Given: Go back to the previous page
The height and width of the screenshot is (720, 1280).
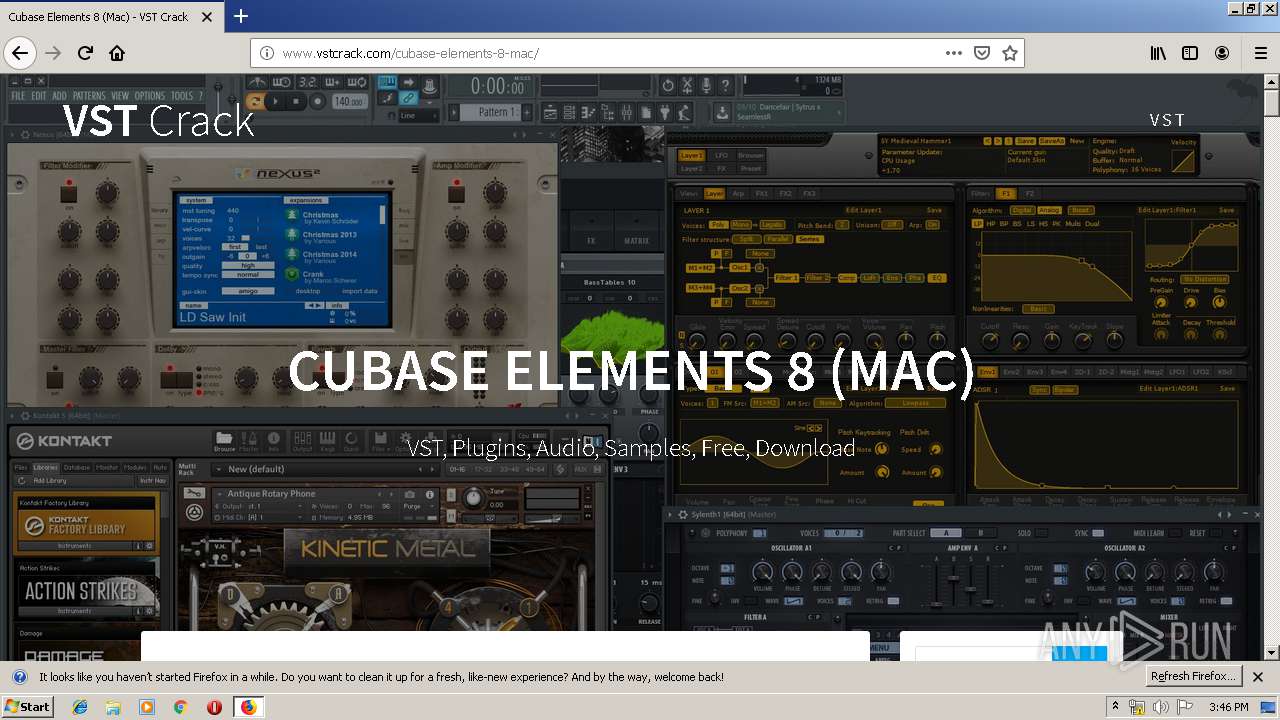Looking at the screenshot, I should point(20,53).
